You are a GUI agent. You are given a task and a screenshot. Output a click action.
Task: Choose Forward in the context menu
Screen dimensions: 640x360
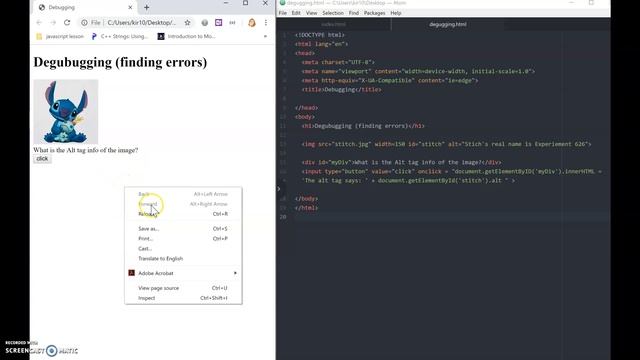(x=183, y=204)
